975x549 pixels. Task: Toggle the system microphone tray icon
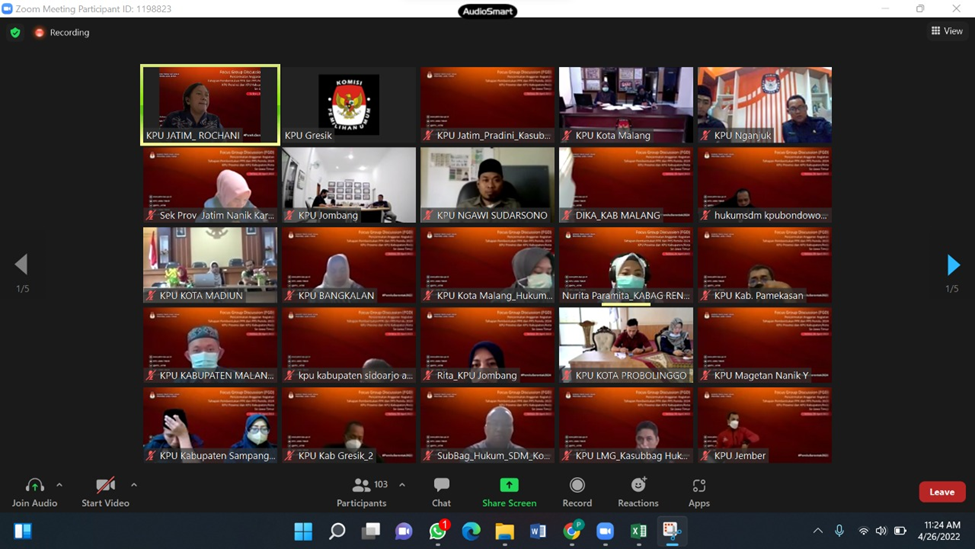[840, 531]
